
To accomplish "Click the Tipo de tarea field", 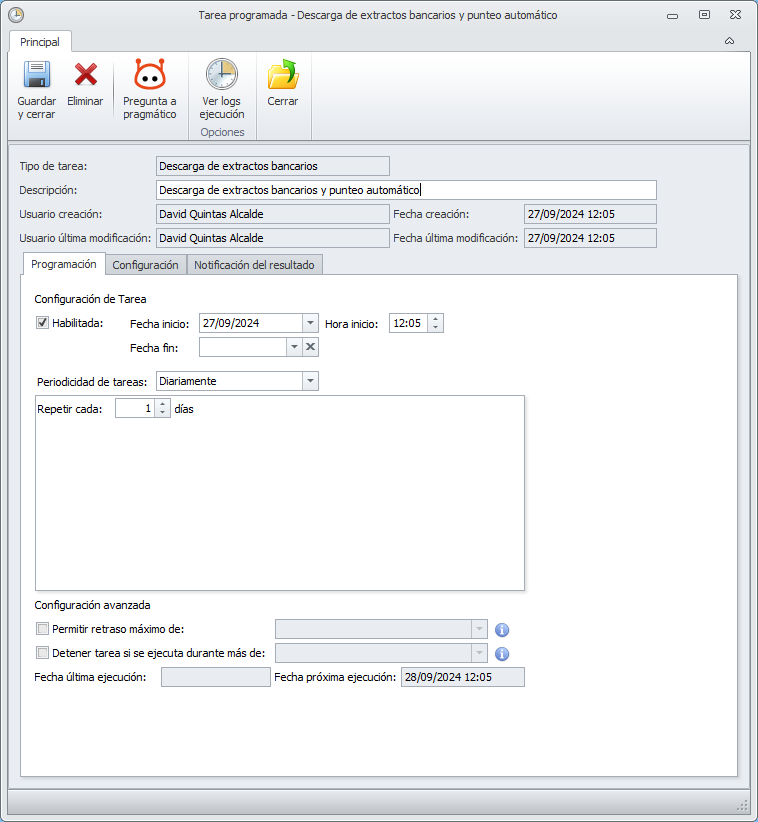I will pyautogui.click(x=273, y=166).
